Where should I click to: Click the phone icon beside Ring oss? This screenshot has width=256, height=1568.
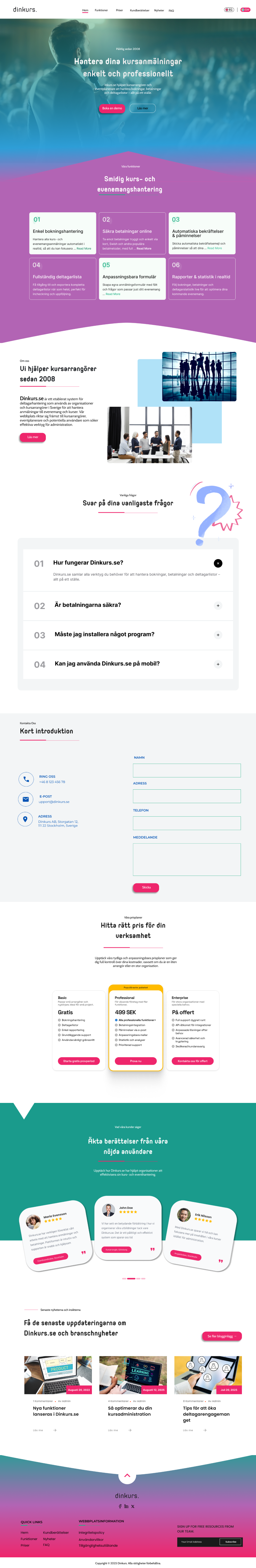coord(26,779)
